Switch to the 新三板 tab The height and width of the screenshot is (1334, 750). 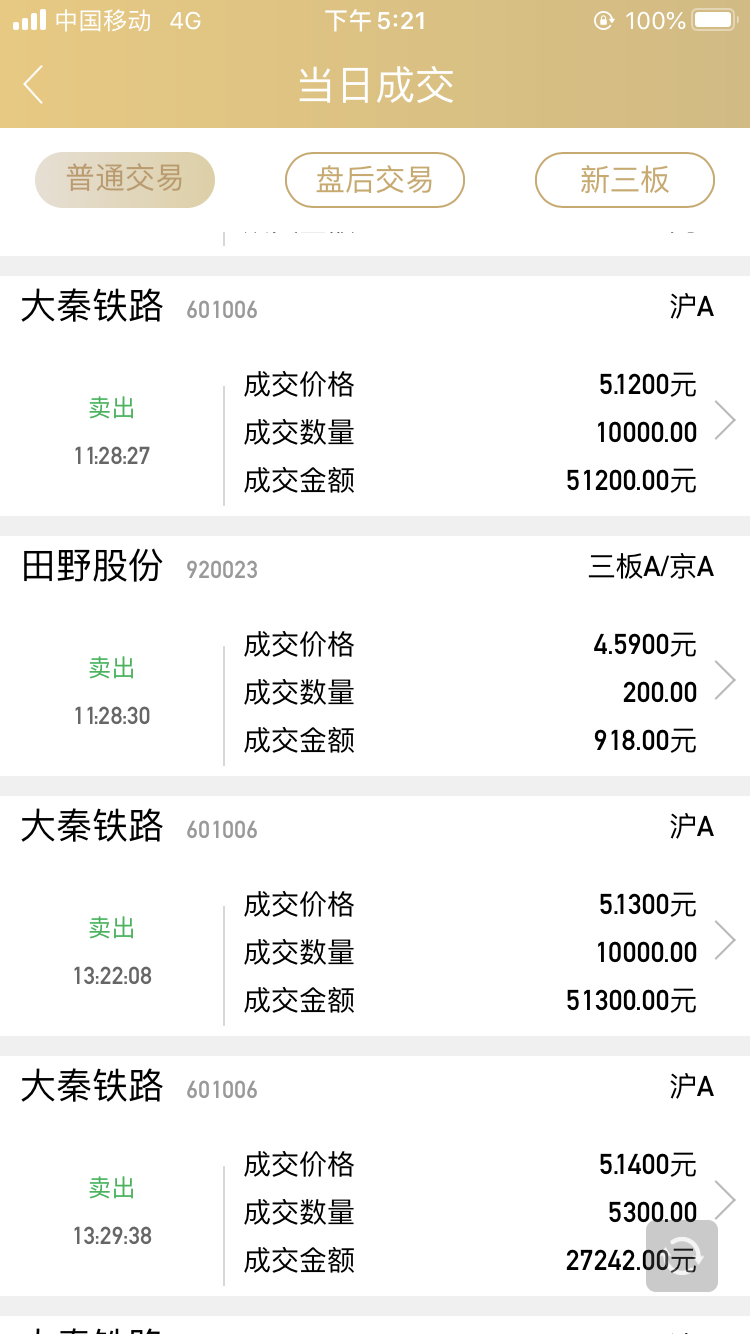[x=625, y=180]
